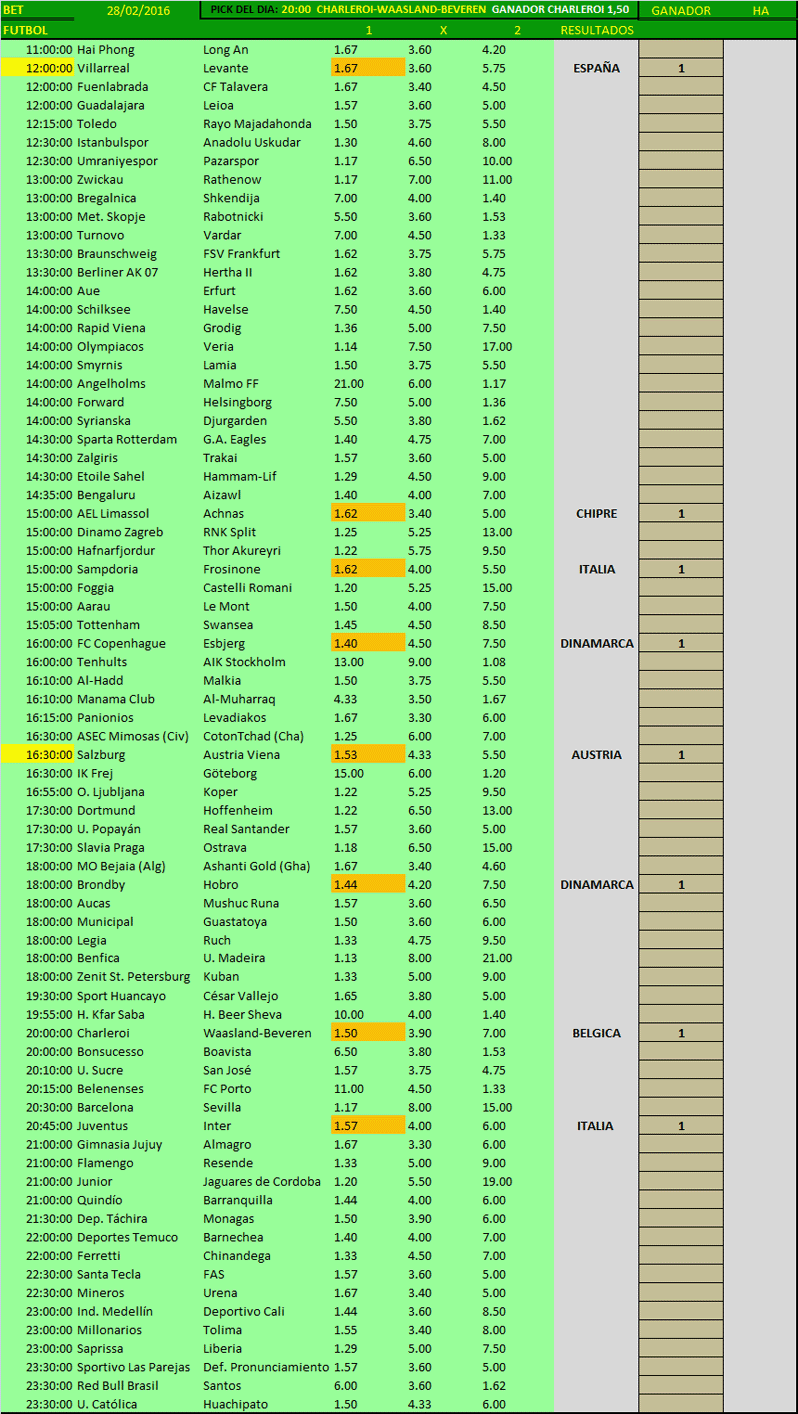The width and height of the screenshot is (798, 1414).
Task: Click the ESPAÑA league label
Action: [596, 68]
